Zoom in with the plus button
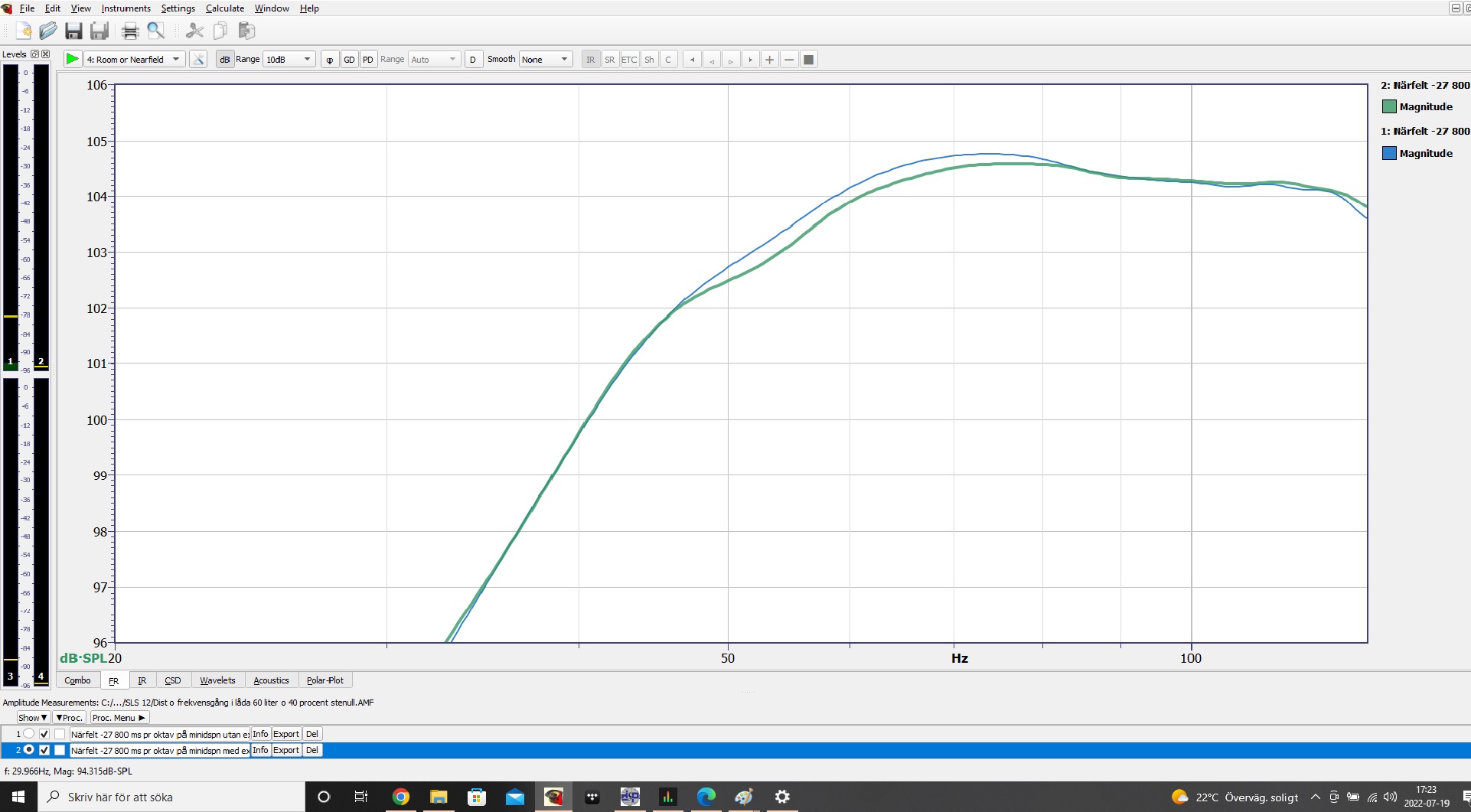The image size is (1471, 812). pos(770,59)
